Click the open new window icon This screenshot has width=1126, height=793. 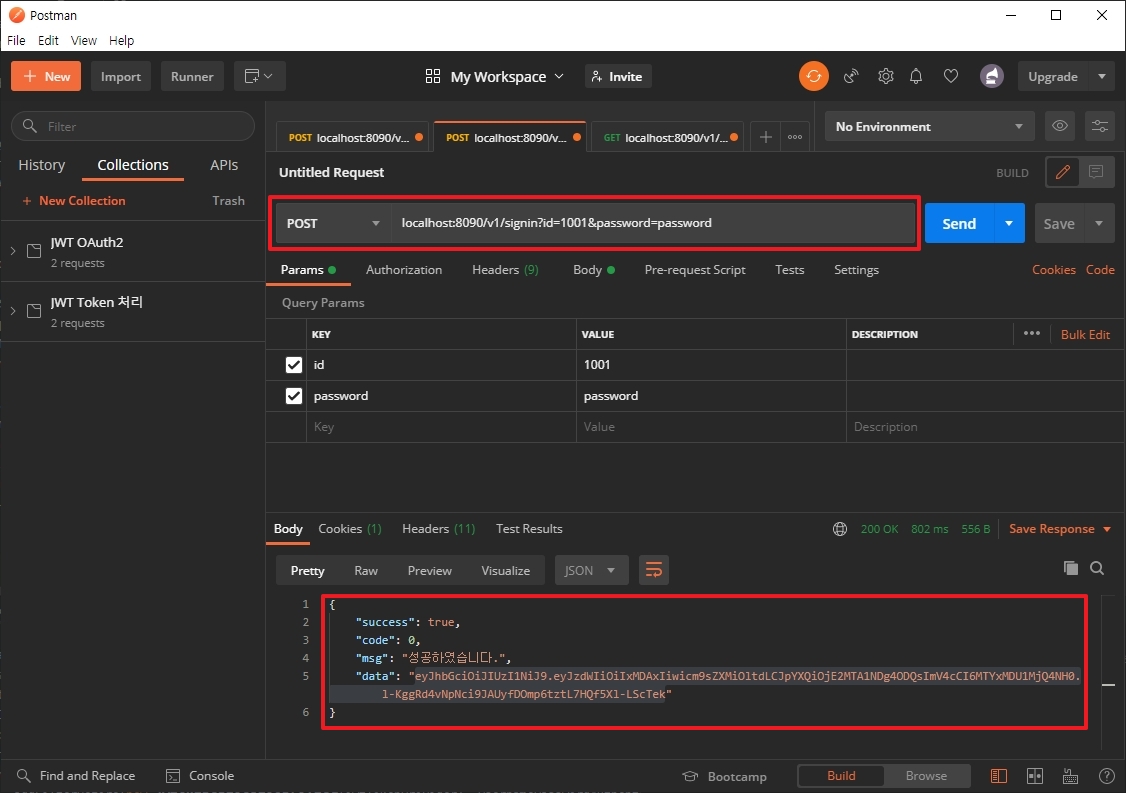click(259, 76)
